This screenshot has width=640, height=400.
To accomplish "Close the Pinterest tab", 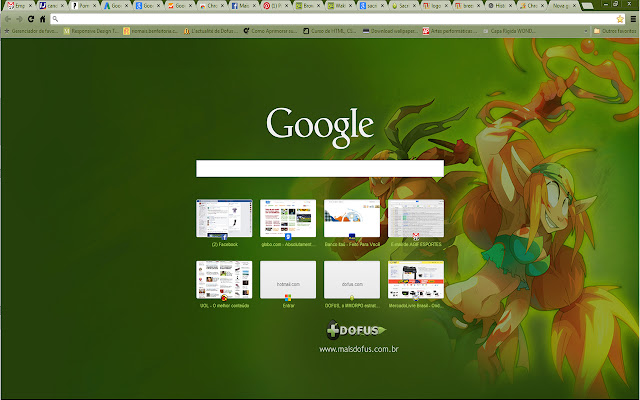I will [286, 6].
